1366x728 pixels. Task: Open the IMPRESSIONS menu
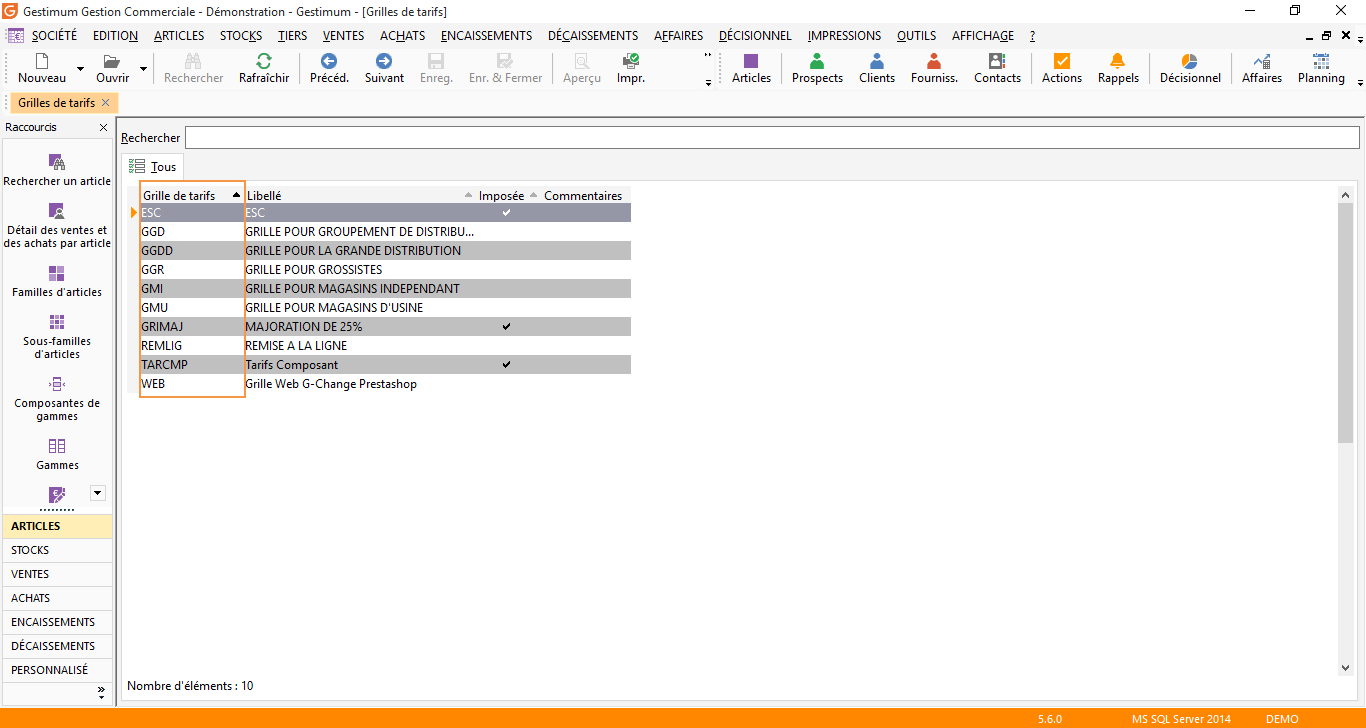(x=844, y=36)
